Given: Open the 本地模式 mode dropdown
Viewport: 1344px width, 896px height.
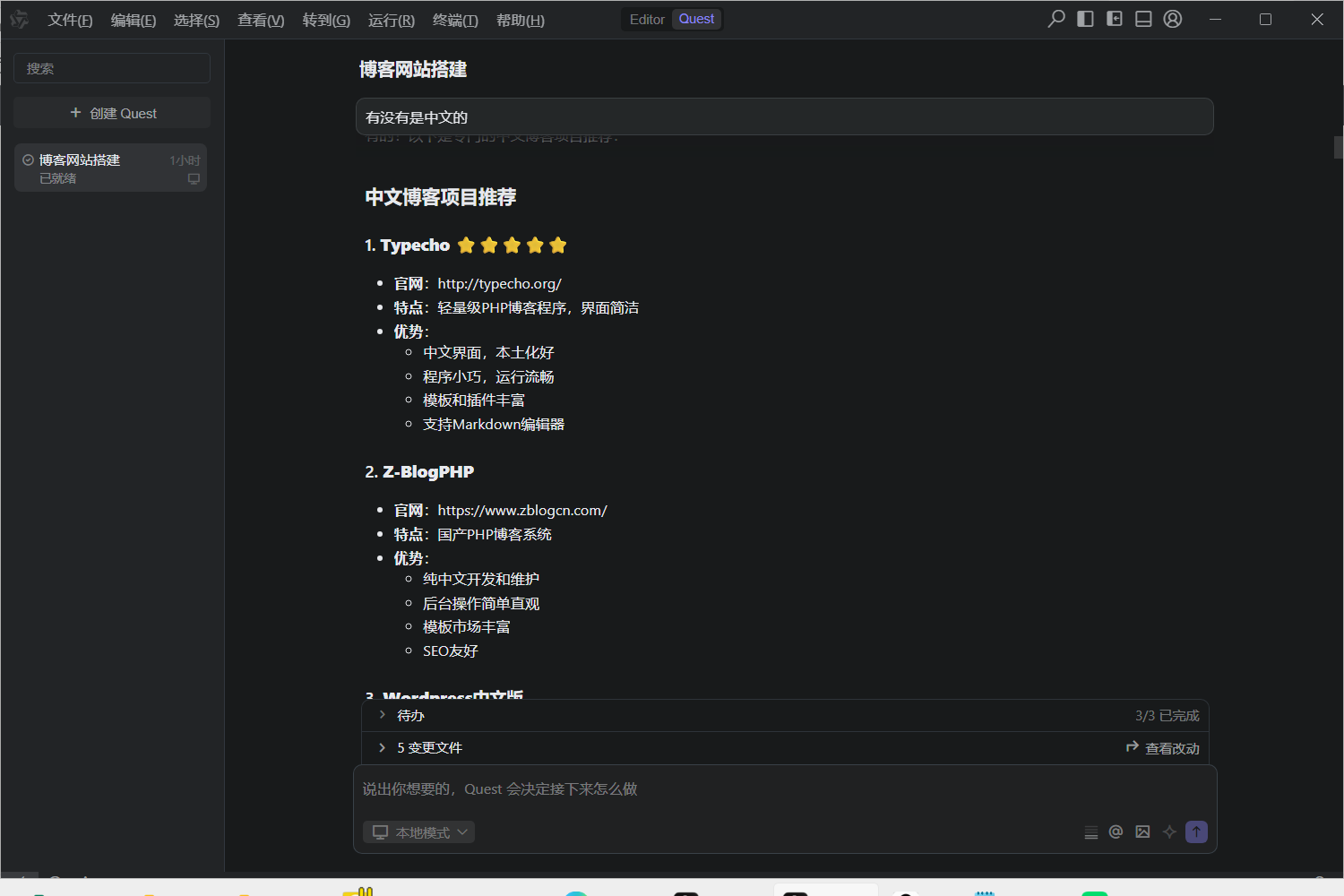Looking at the screenshot, I should pyautogui.click(x=419, y=832).
